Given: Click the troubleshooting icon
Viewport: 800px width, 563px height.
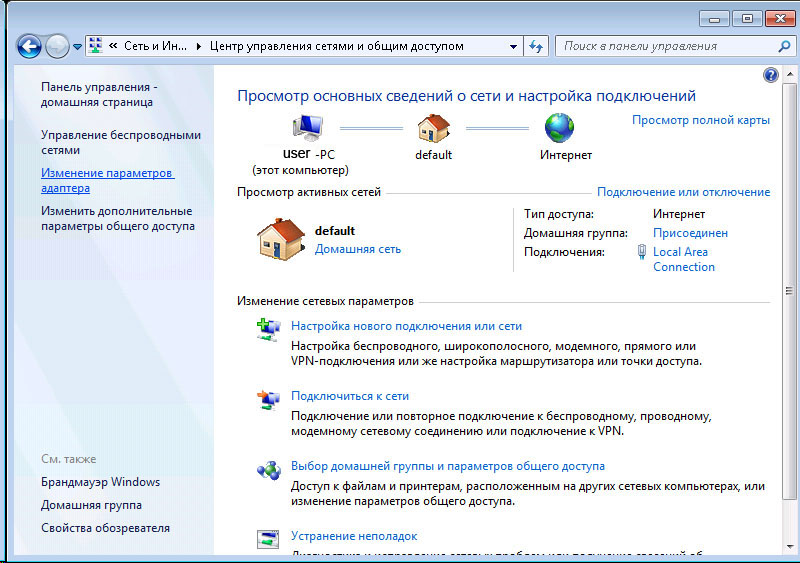Looking at the screenshot, I should (x=268, y=539).
